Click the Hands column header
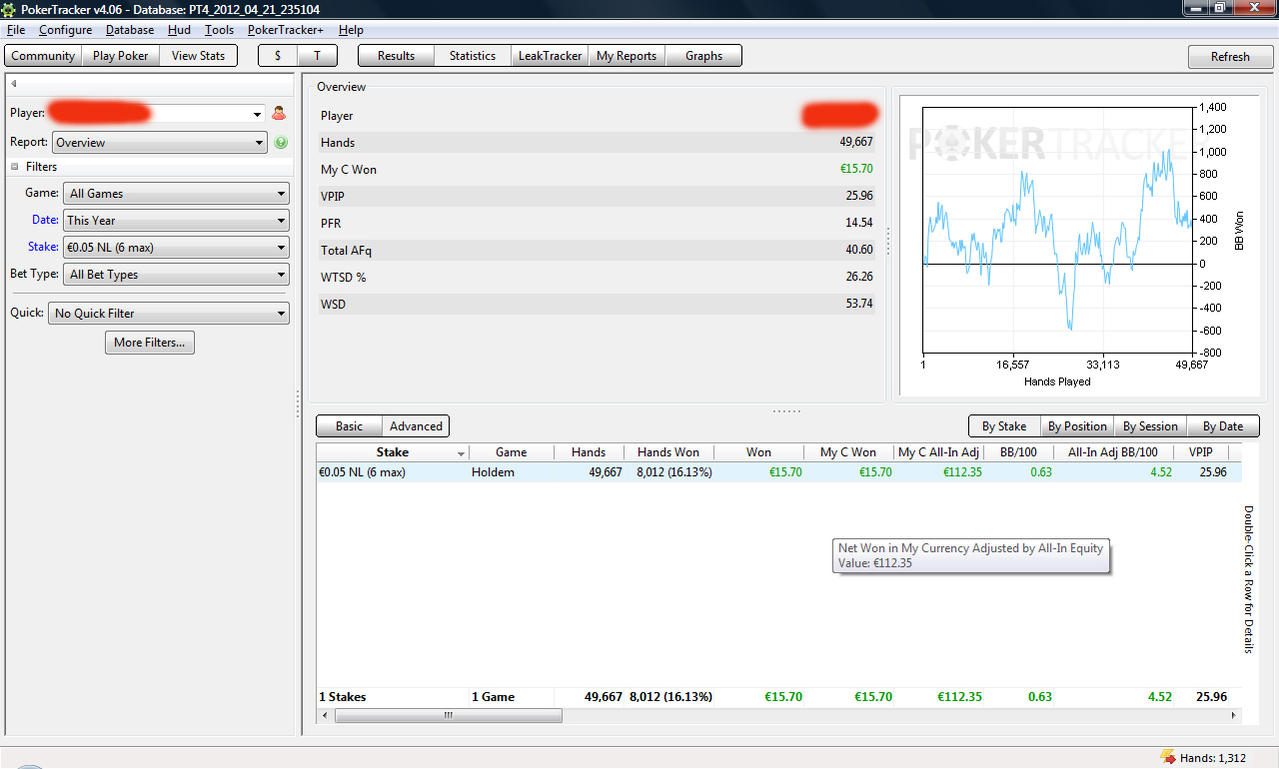Viewport: 1279px width, 769px height. coord(588,453)
